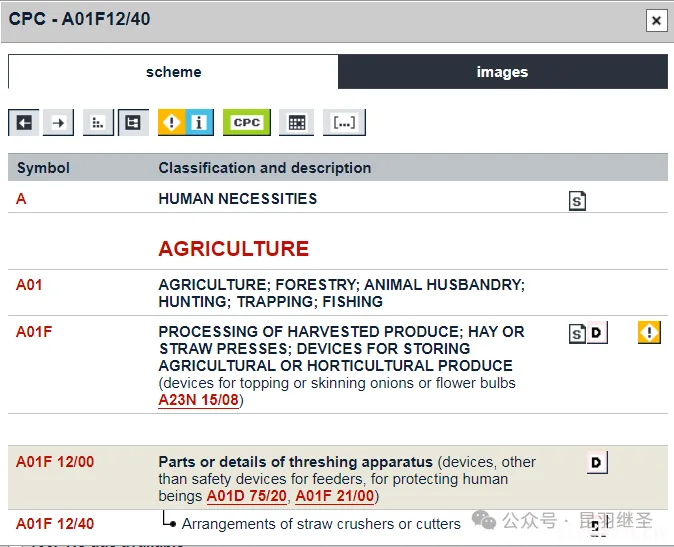Viewport: 674px width, 547px height.
Task: Select the A01F 12/40 symbol entry
Action: (55, 524)
